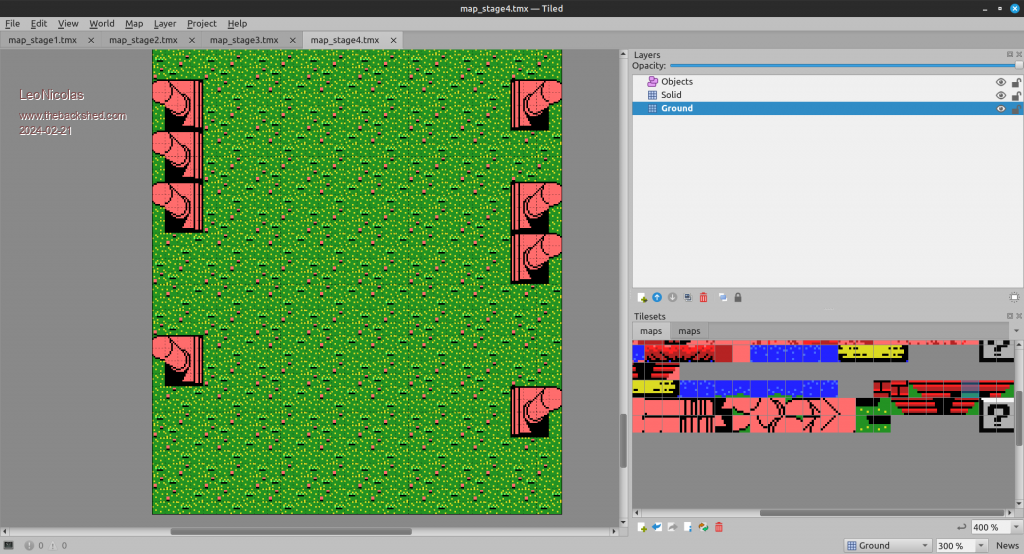Pick the question mark block tile

(x=996, y=414)
